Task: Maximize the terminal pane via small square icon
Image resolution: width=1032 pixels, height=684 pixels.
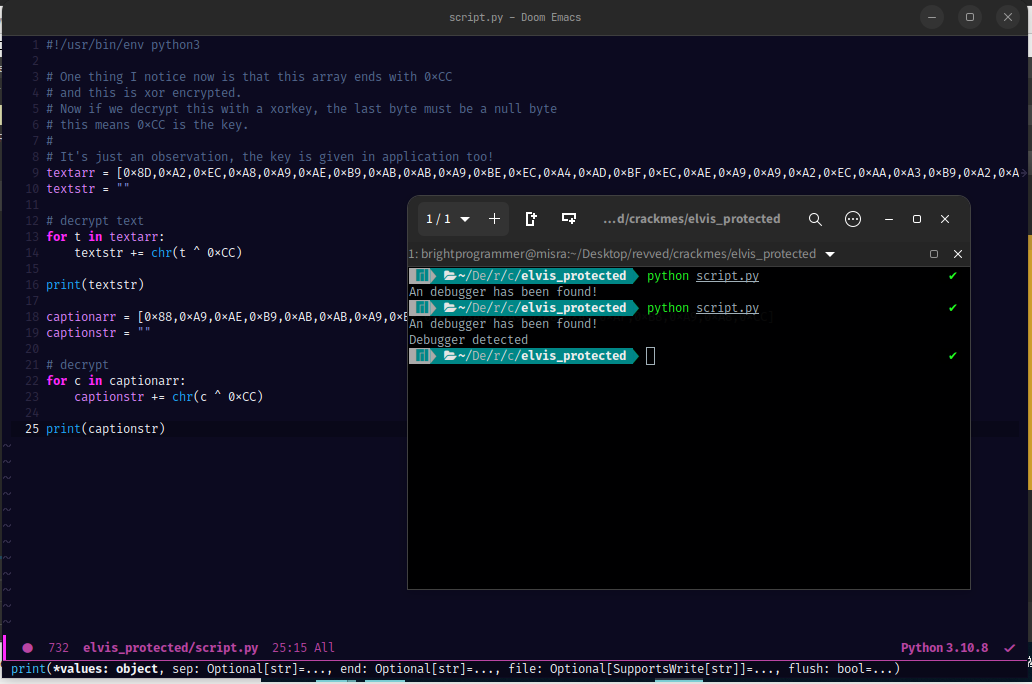Action: (934, 254)
